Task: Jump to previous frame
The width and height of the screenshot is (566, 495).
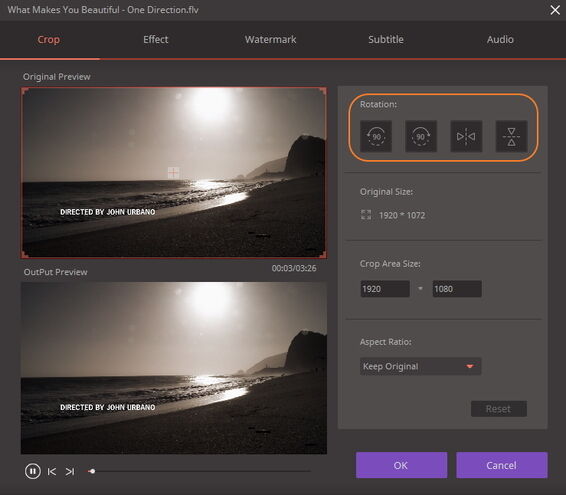Action: (52, 471)
